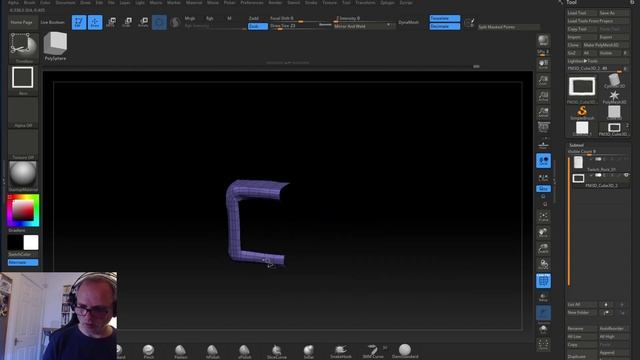Activate Edit mode button

pyautogui.click(x=79, y=22)
